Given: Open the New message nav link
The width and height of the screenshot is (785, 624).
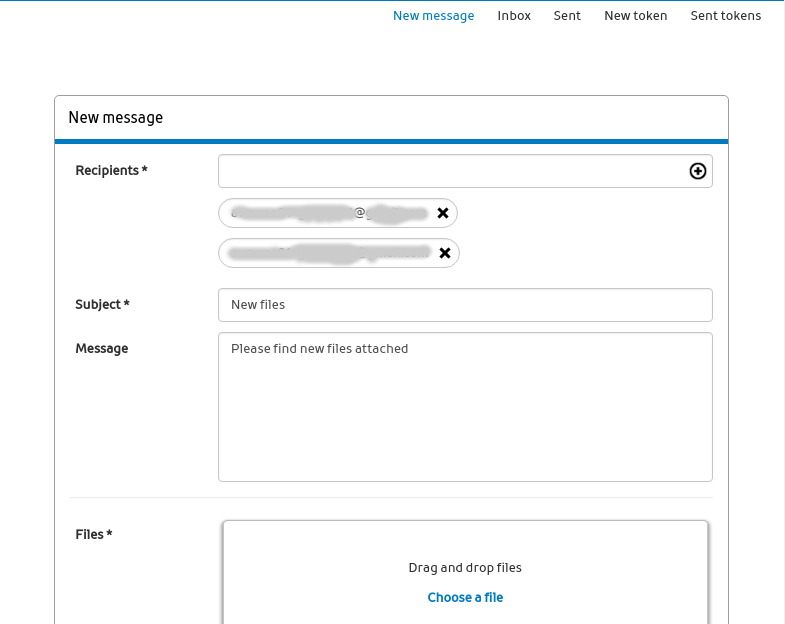Looking at the screenshot, I should pos(433,16).
